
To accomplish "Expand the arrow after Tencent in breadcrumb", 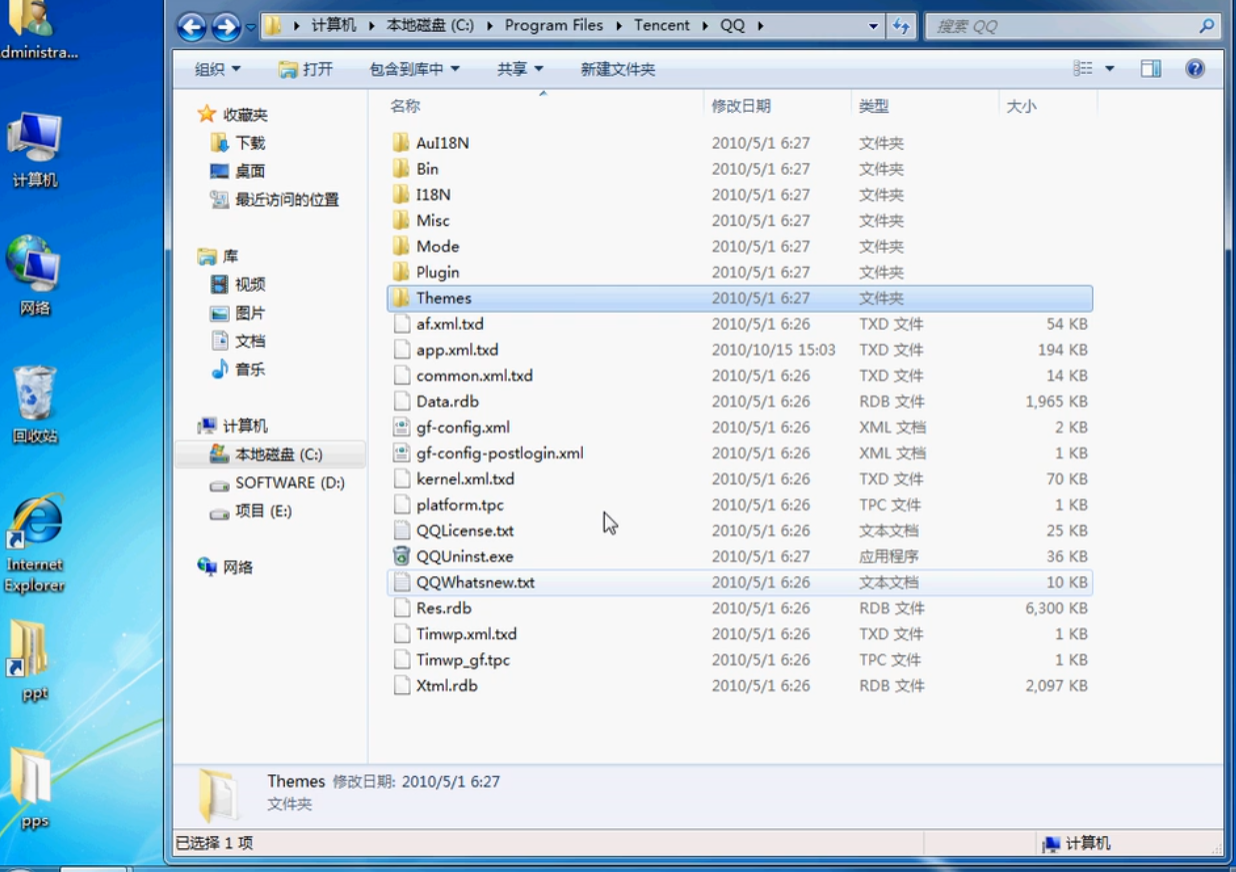I will (705, 26).
